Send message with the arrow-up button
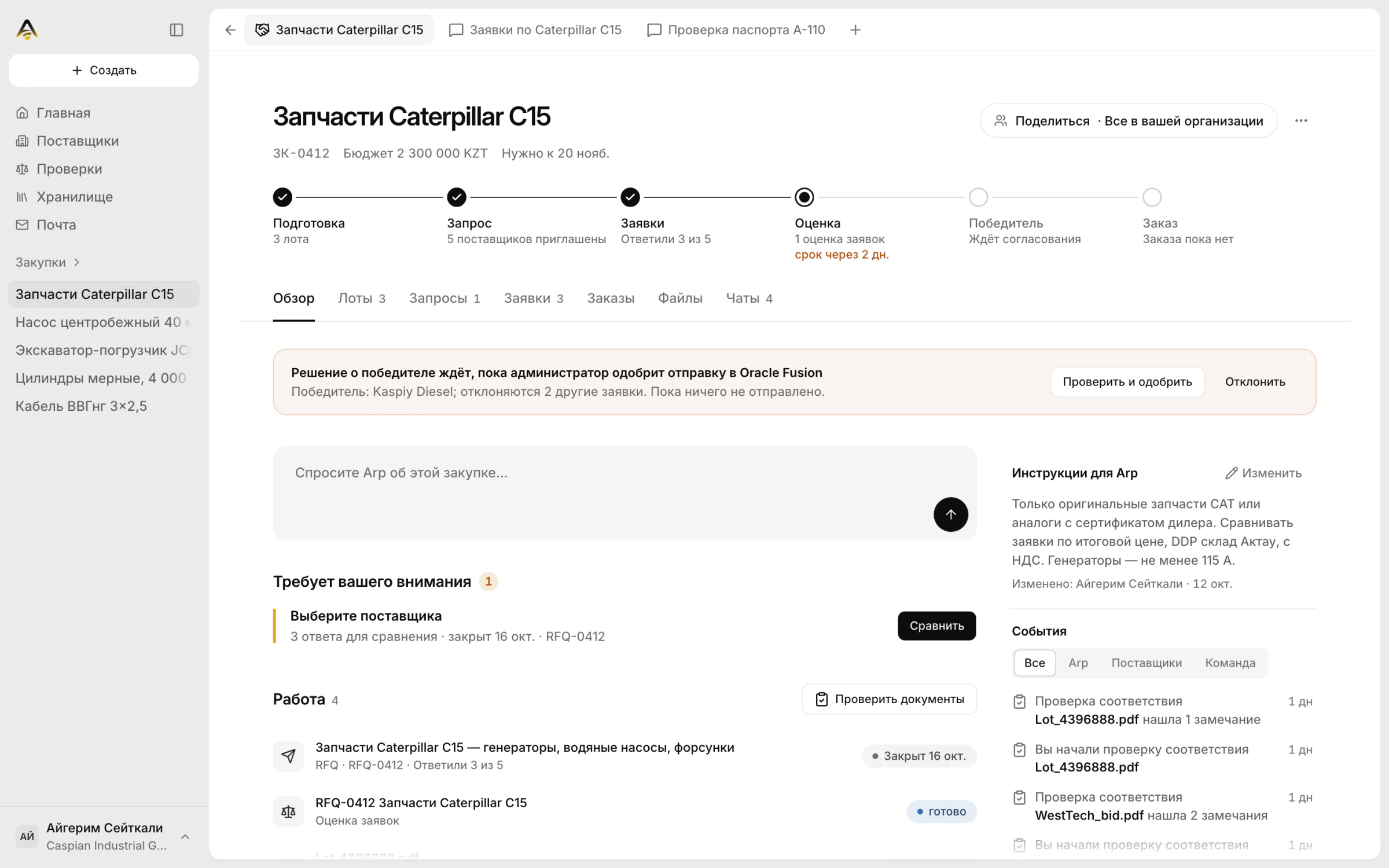The height and width of the screenshot is (868, 1389). [x=950, y=514]
